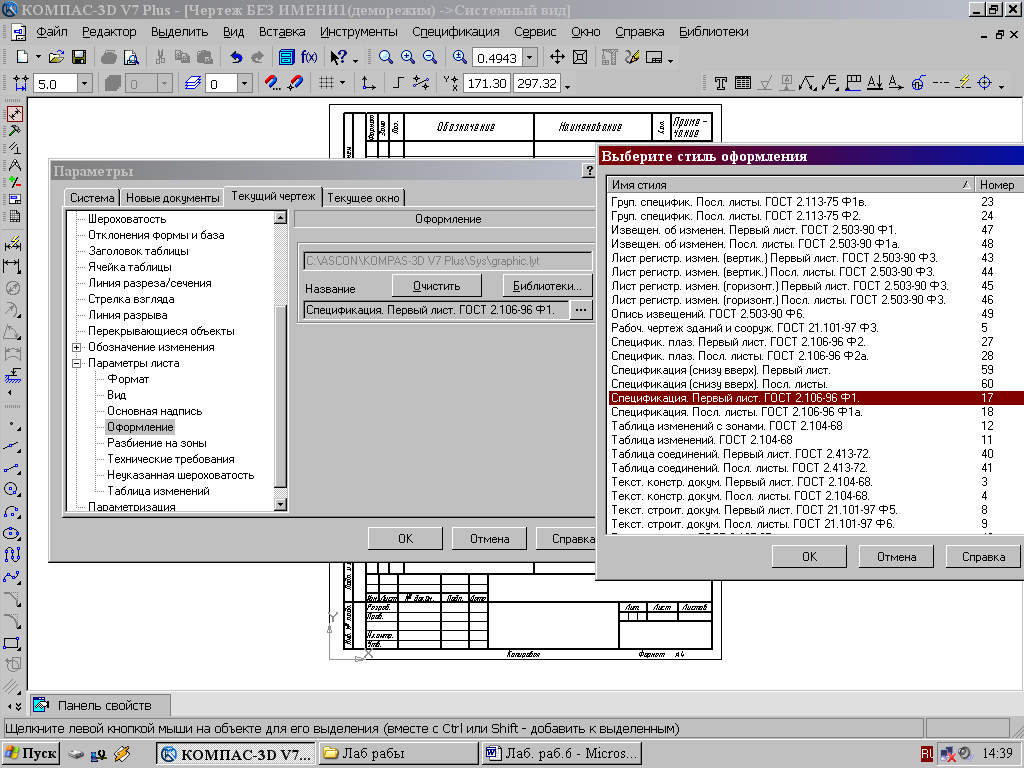Select Таблица изменений. ГОСТ 2.104-68 style
Viewport: 1024px width, 768px height.
701,440
